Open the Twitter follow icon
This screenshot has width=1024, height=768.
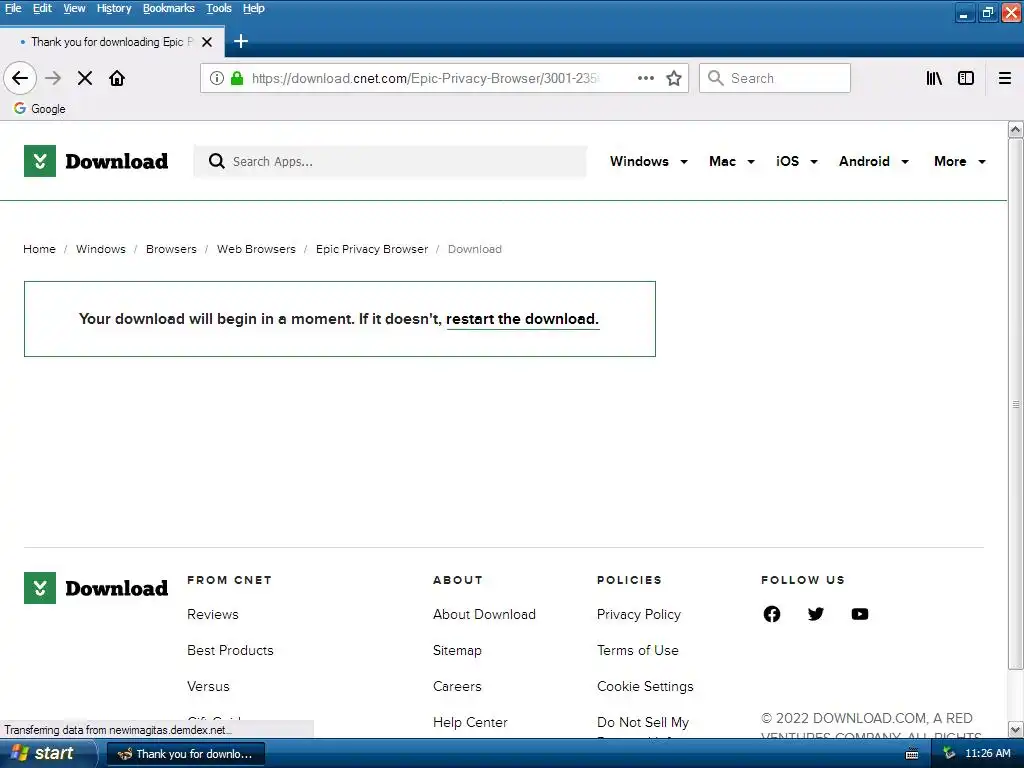(x=815, y=614)
